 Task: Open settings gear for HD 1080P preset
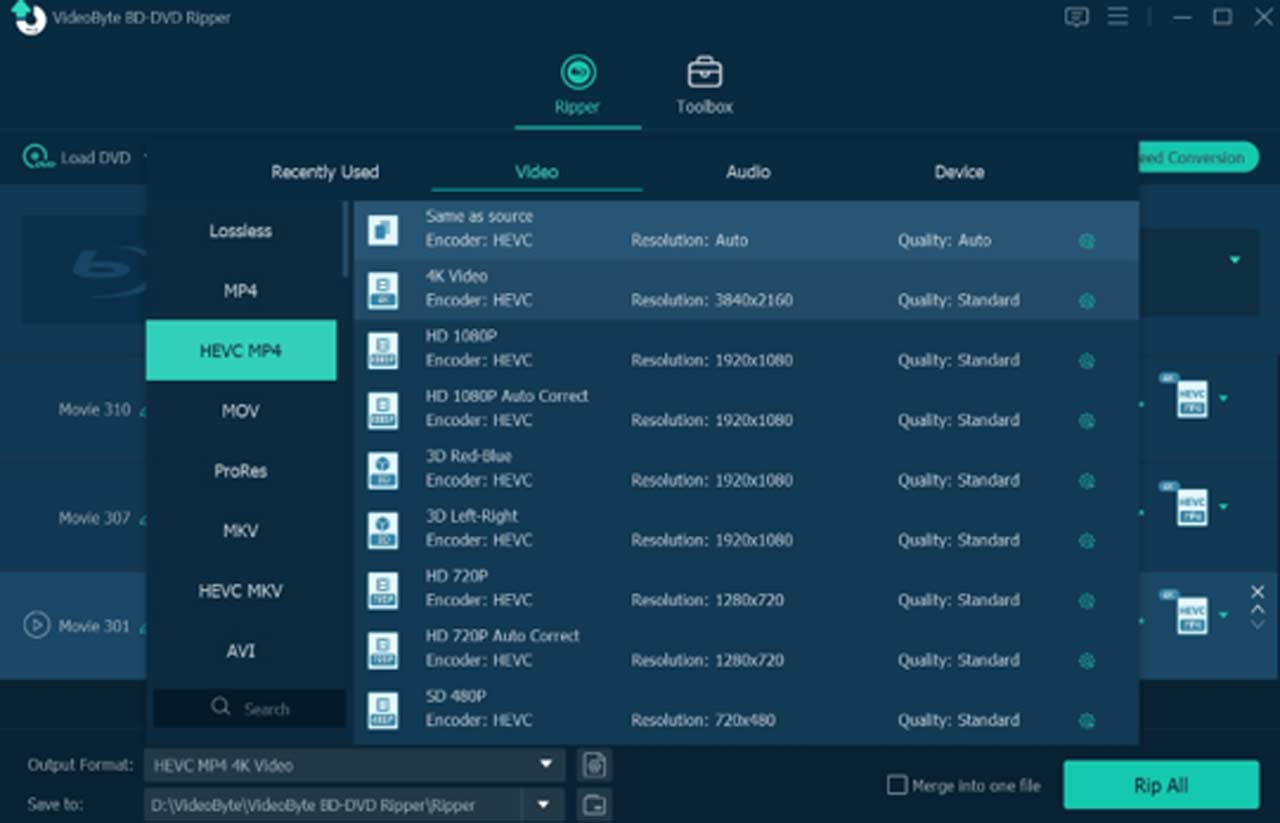tap(1086, 361)
